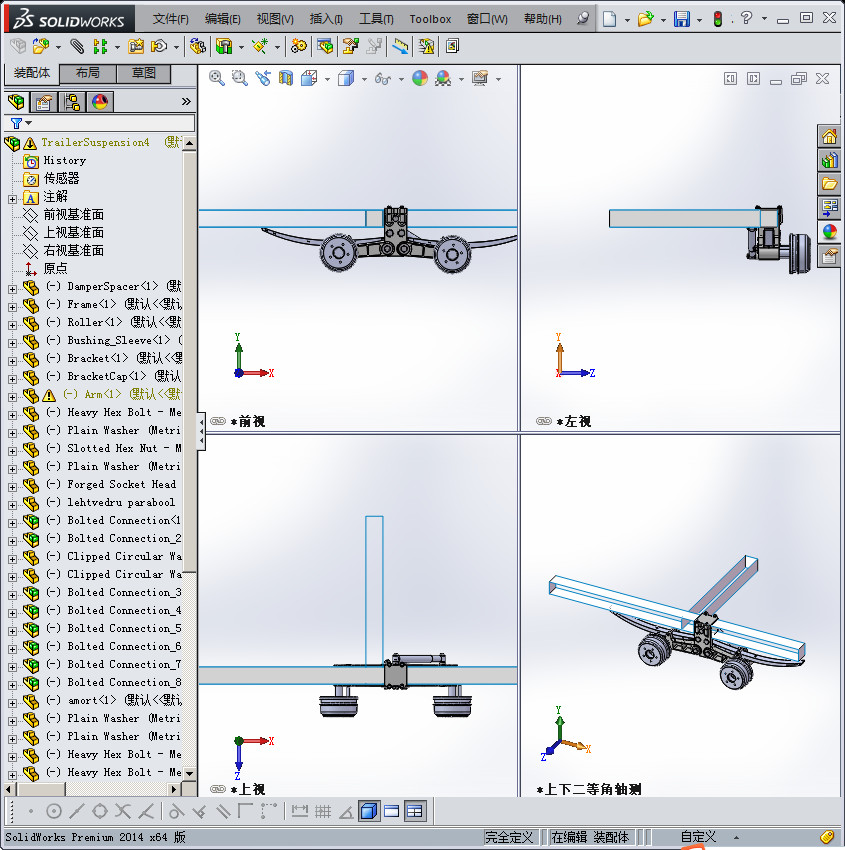Open the New document dropdown arrow

(627, 20)
